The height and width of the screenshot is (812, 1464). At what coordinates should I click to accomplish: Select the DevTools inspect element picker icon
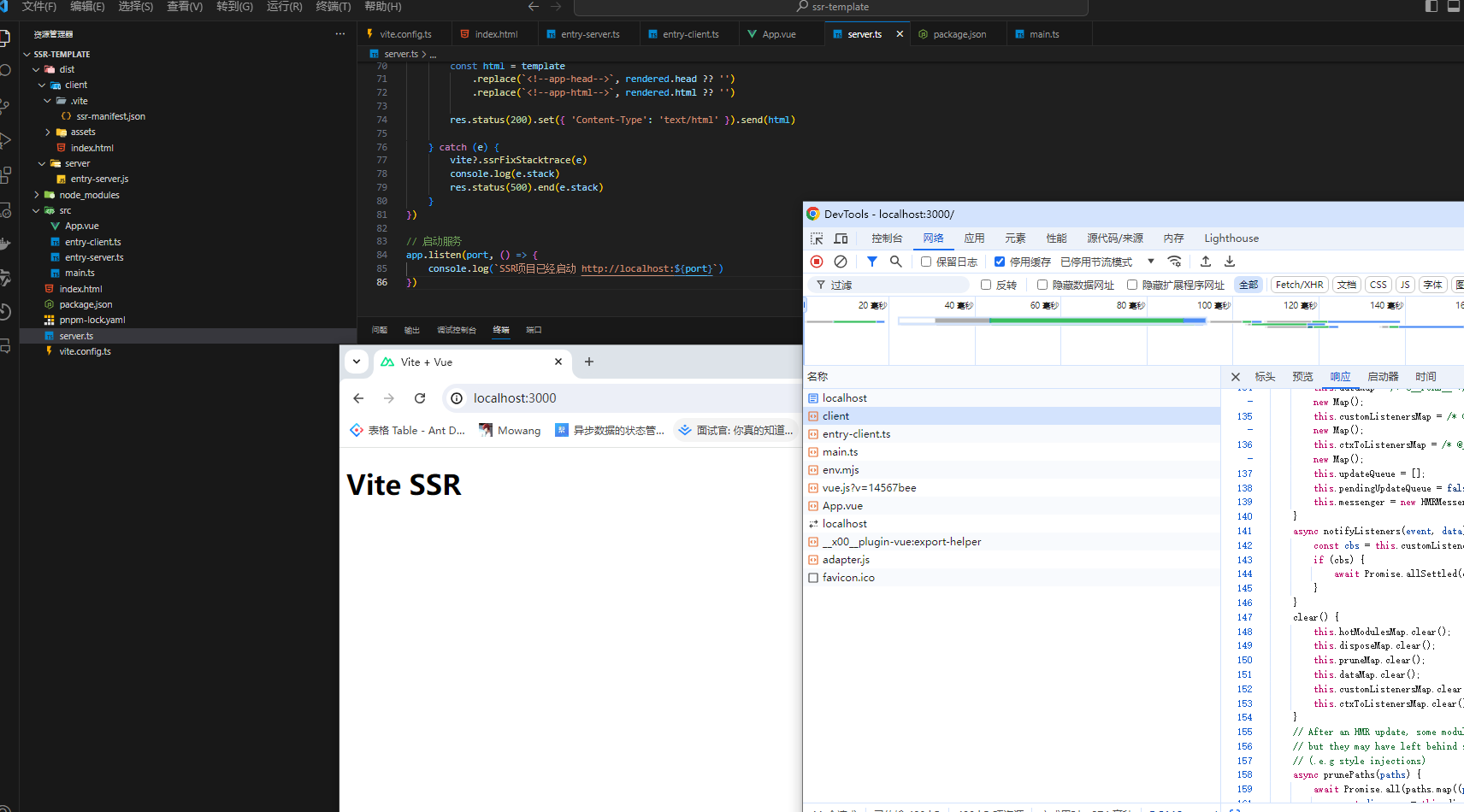pos(817,238)
